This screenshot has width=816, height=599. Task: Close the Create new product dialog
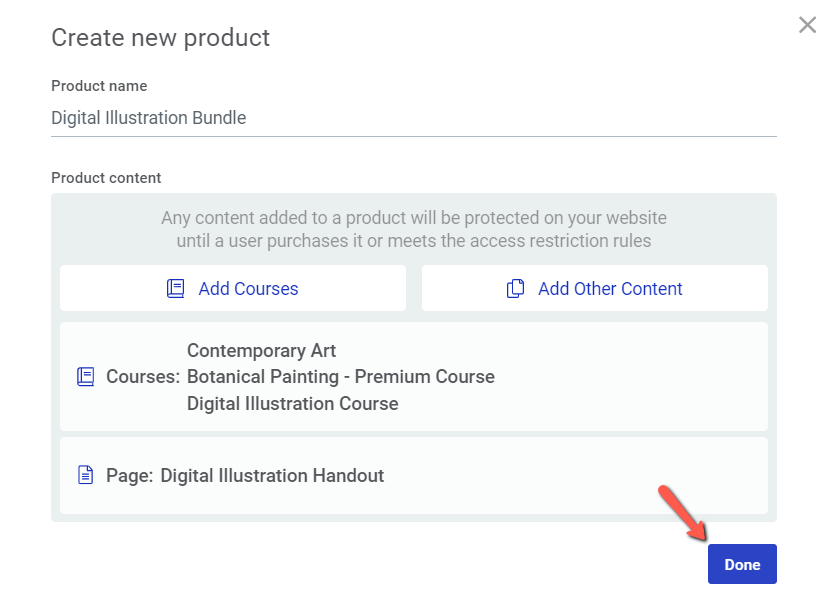pyautogui.click(x=807, y=24)
